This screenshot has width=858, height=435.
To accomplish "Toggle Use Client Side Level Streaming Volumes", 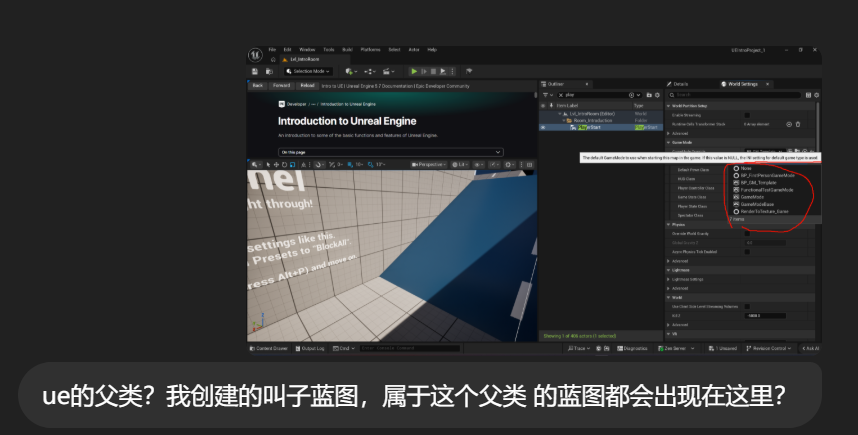I will click(x=747, y=306).
